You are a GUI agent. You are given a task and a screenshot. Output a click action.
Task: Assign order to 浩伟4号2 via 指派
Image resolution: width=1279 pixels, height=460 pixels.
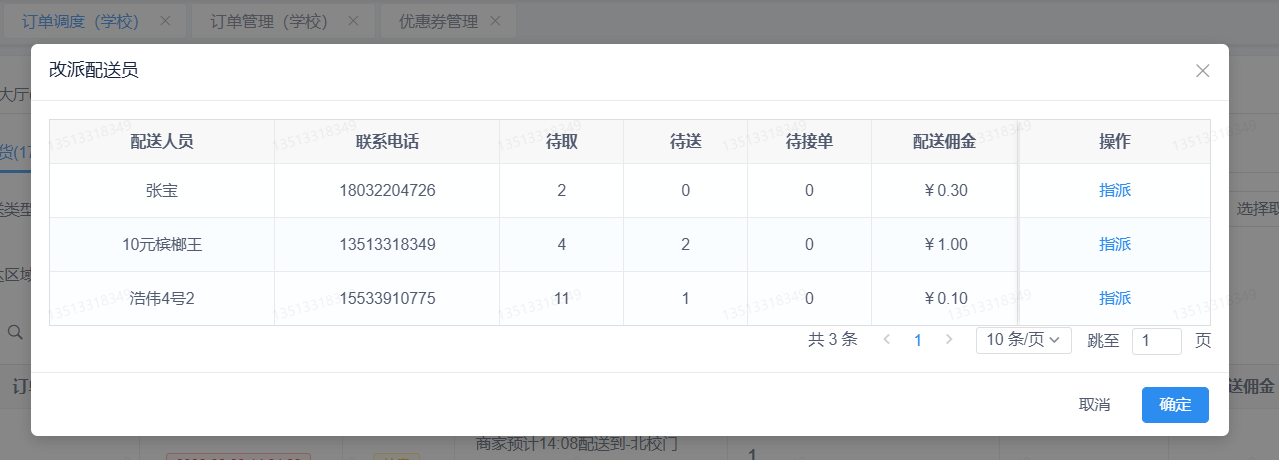tap(1115, 298)
